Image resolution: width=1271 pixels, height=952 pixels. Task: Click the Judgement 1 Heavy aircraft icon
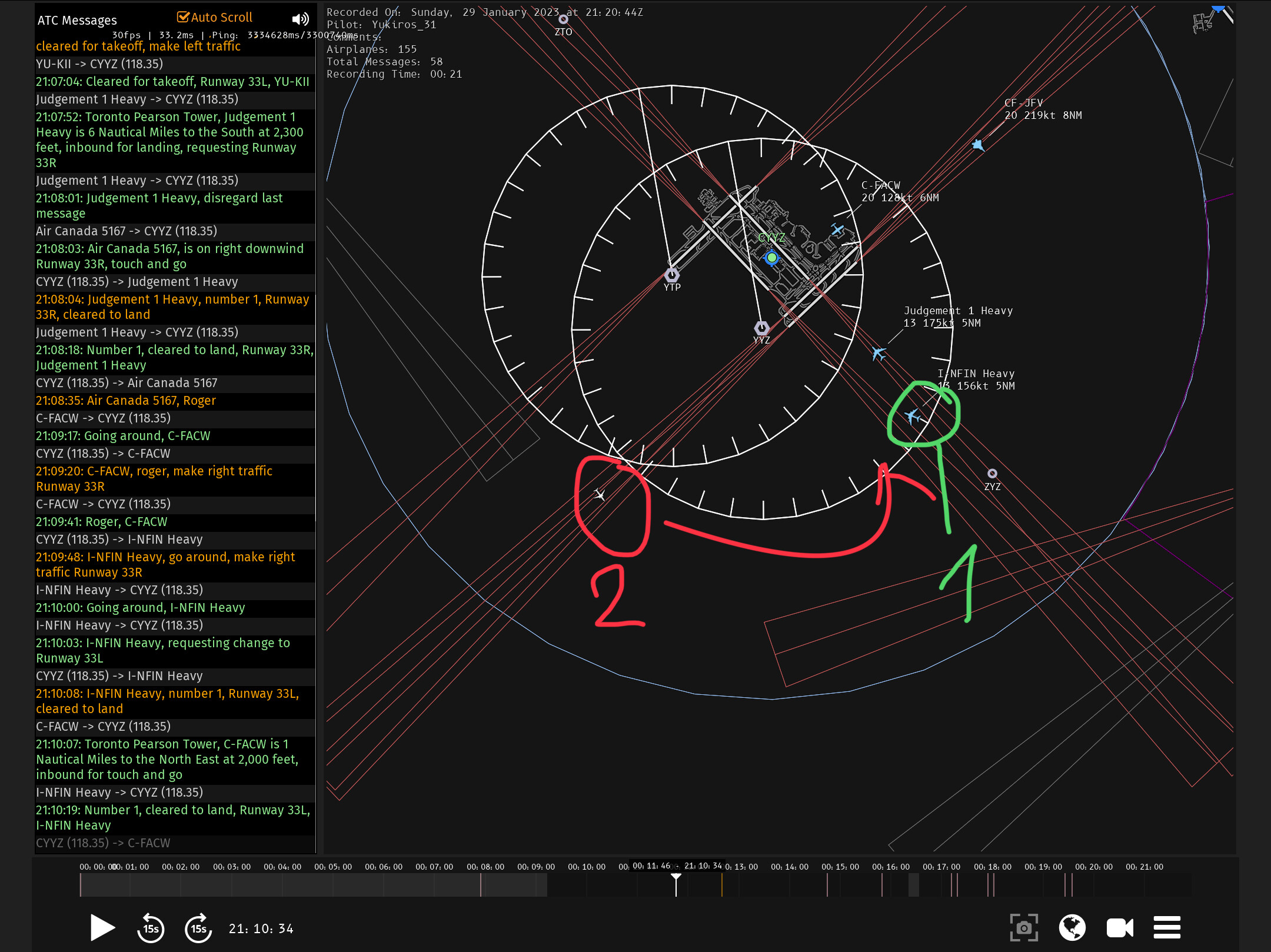879,353
